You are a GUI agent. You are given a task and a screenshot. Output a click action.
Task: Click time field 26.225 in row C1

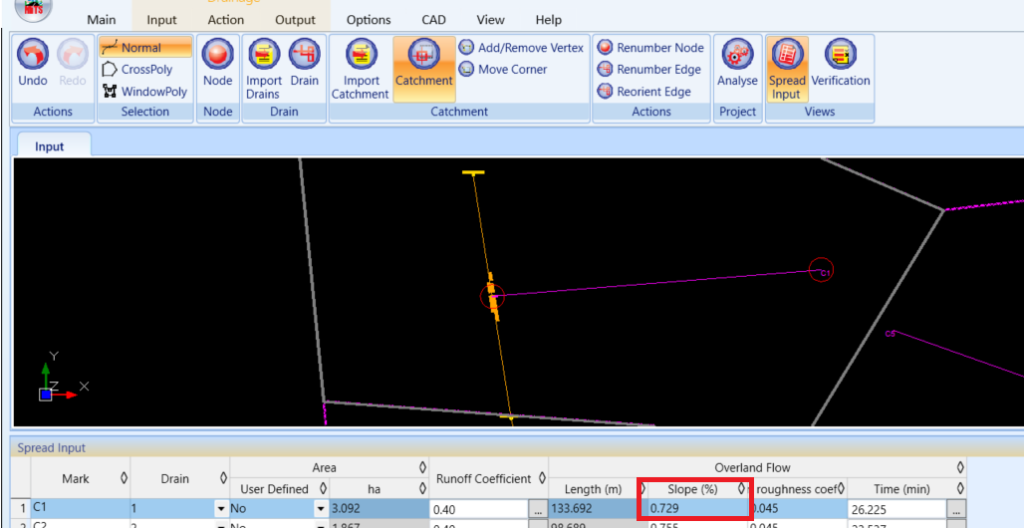897,509
